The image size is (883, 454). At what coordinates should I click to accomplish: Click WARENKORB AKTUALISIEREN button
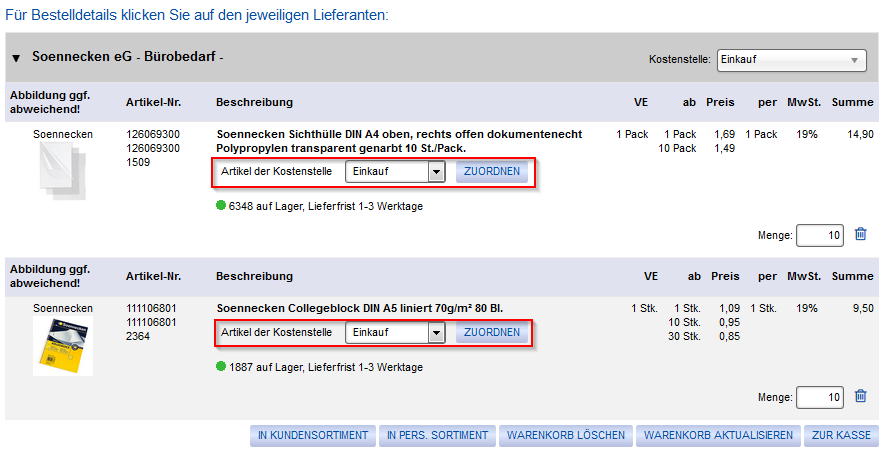click(x=718, y=435)
